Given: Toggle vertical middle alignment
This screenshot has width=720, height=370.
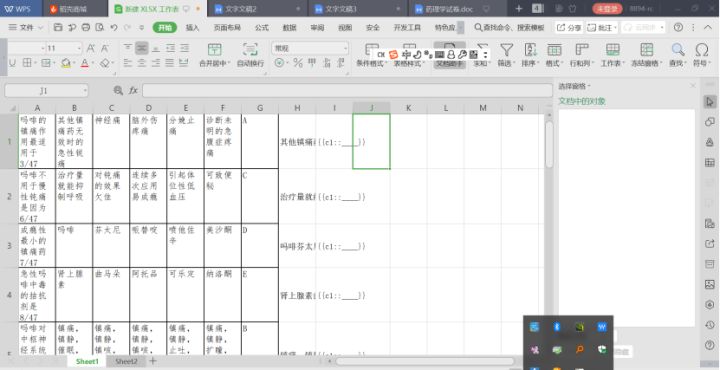Looking at the screenshot, I should (x=142, y=48).
